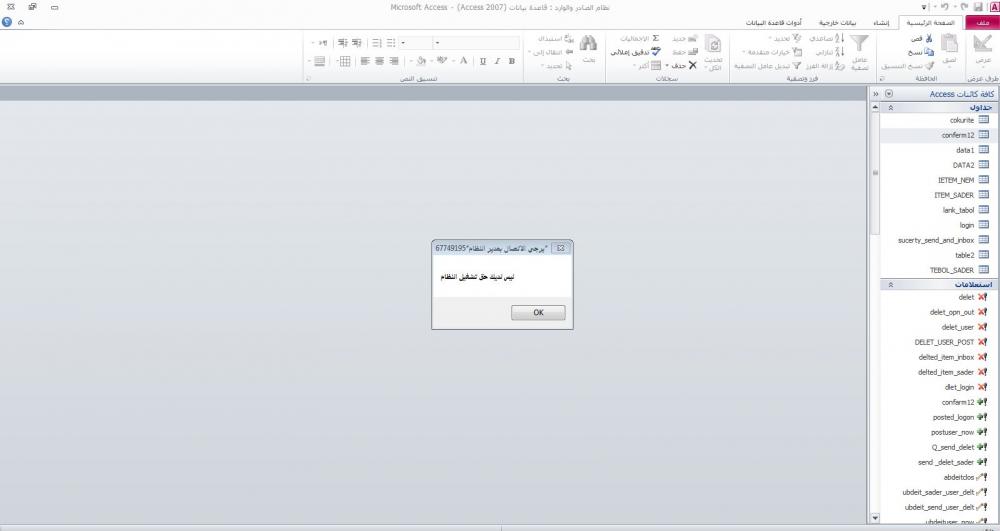Click the Save icon in Quick Access Toolbar
This screenshot has width=1000, height=531.
[x=978, y=7]
